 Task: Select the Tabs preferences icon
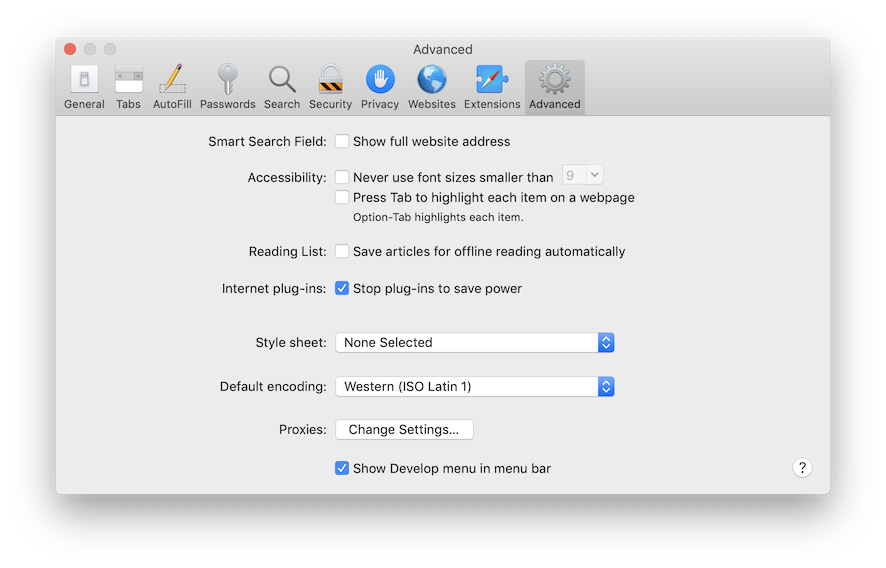coord(129,81)
